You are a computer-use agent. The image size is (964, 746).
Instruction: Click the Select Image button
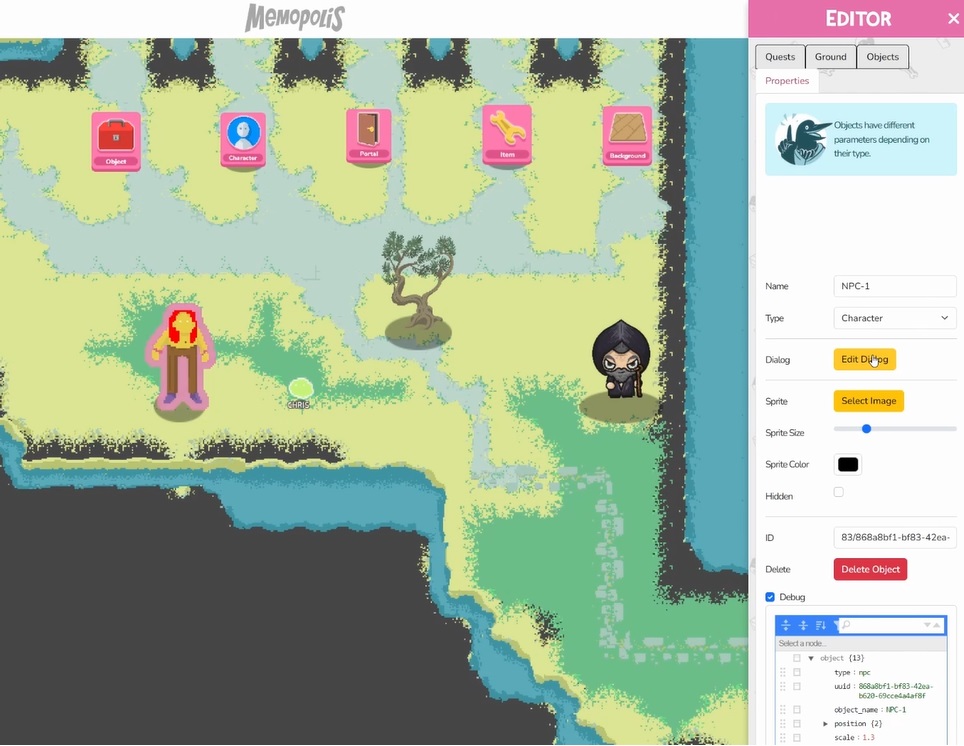tap(868, 401)
